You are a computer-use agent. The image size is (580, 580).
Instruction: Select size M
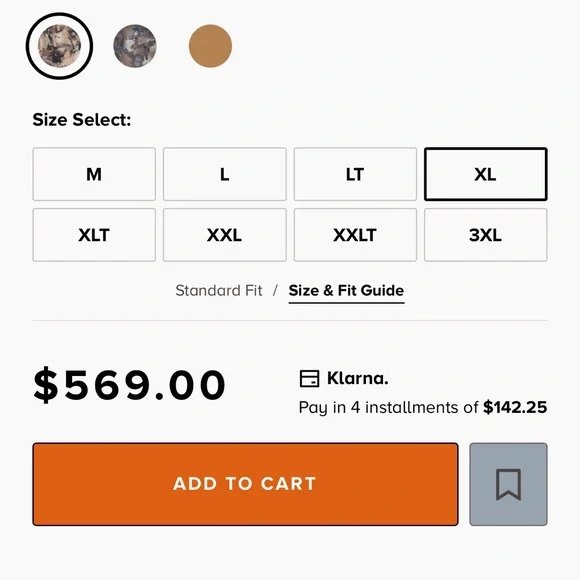pyautogui.click(x=94, y=174)
